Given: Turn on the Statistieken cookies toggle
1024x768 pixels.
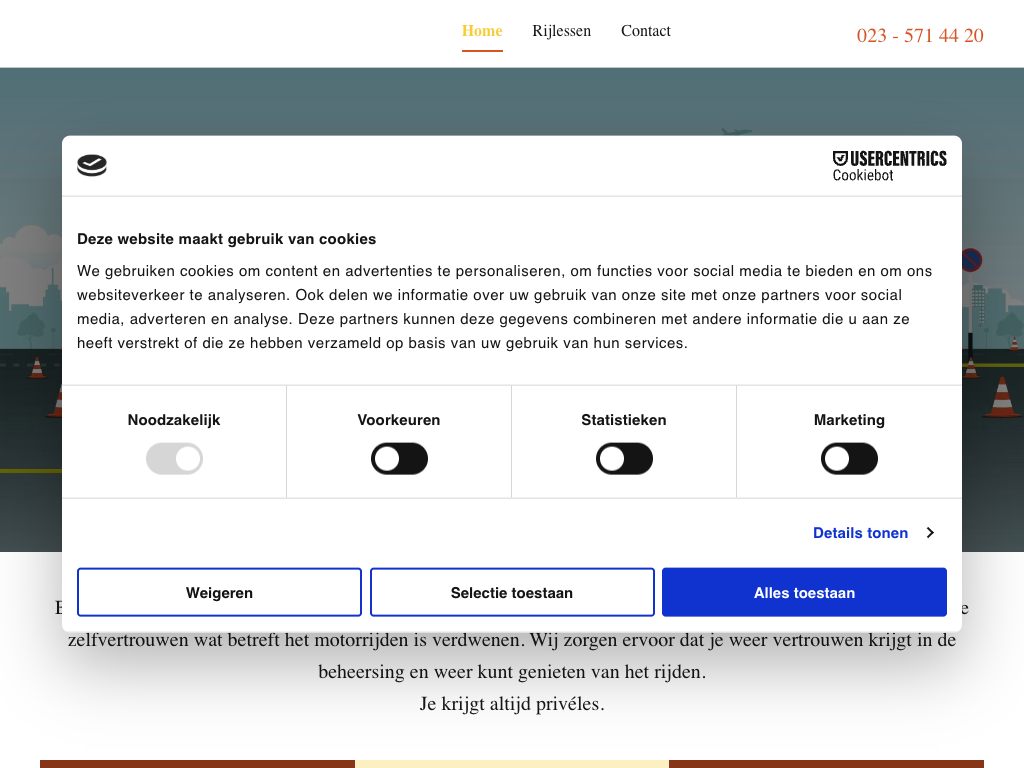Looking at the screenshot, I should tap(624, 459).
